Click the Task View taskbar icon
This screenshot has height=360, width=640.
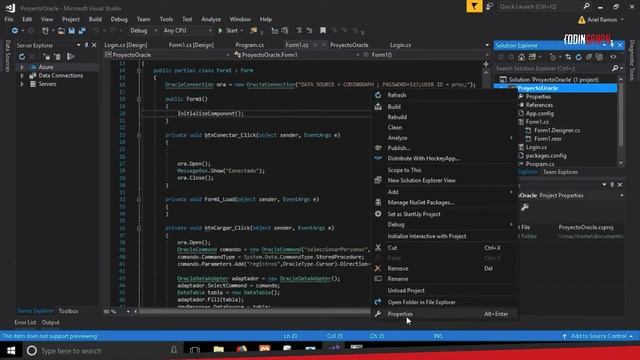195,350
